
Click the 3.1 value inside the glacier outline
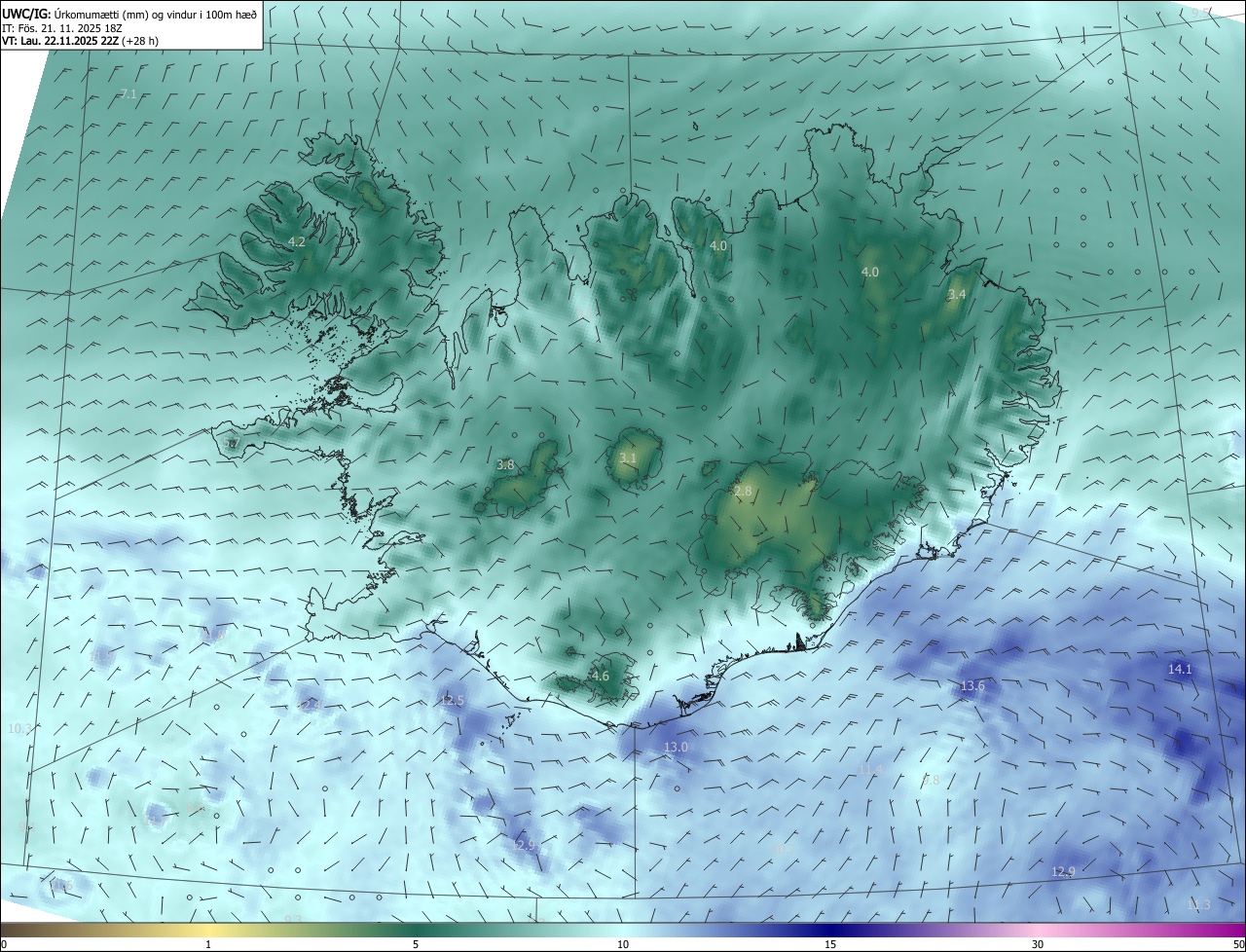click(x=628, y=458)
